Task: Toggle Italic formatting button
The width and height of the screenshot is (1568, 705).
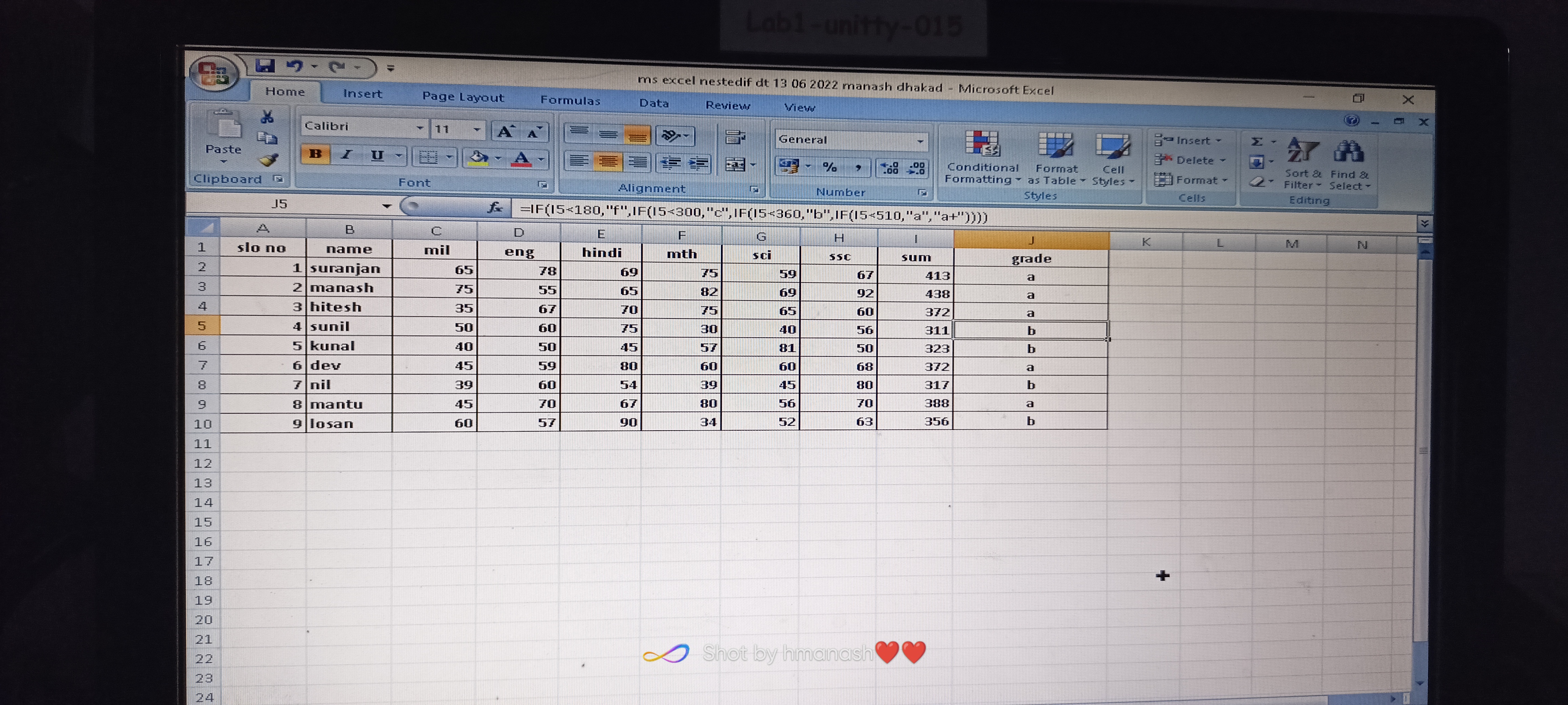Action: (x=346, y=155)
